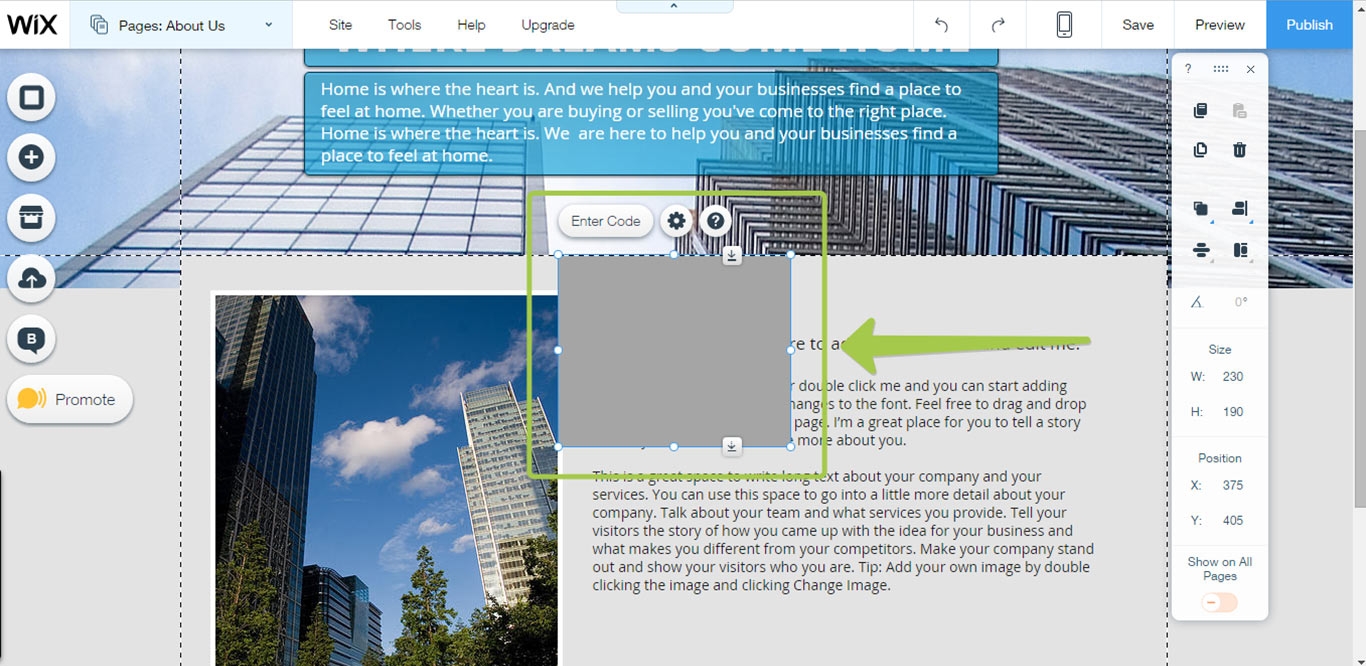The image size is (1366, 666).
Task: Collapse the top bar with chevron
Action: point(674,6)
